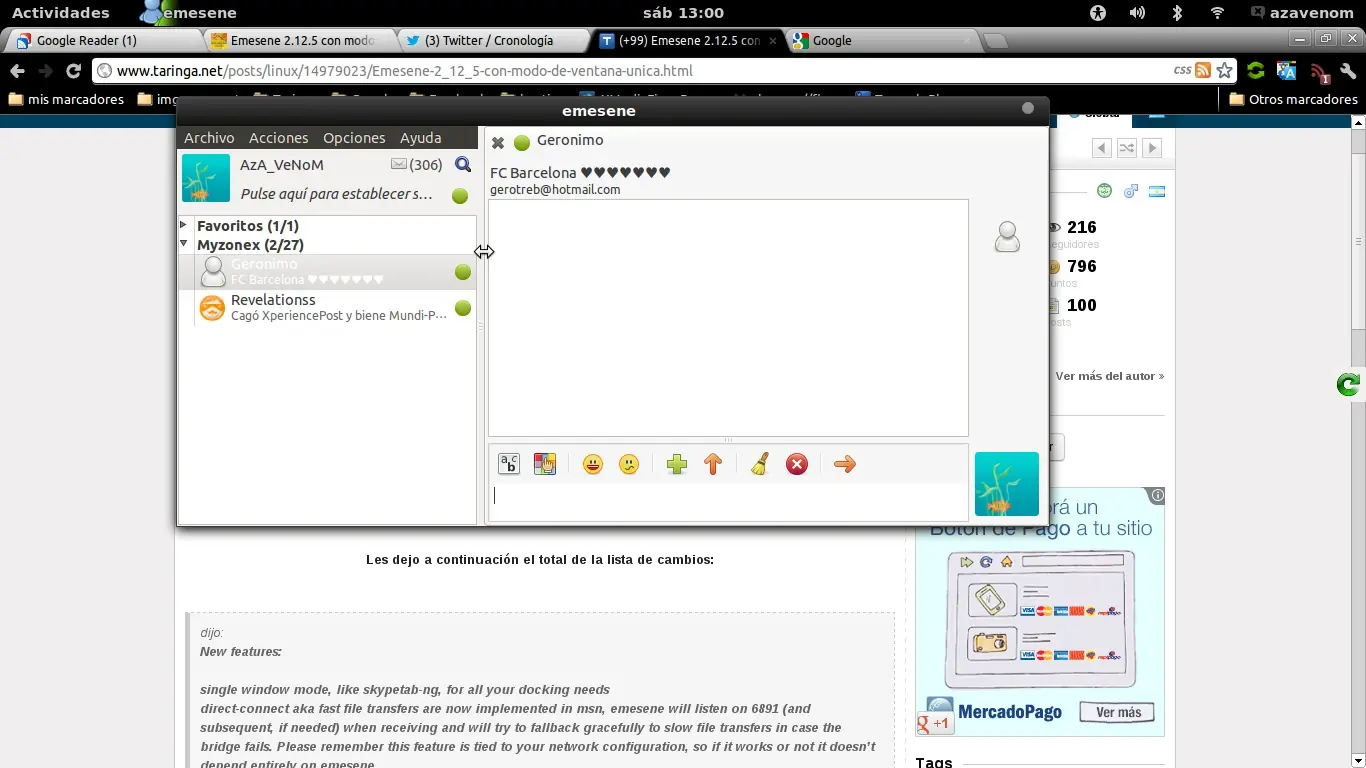
Task: Close the Geronimo conversation tab
Action: pyautogui.click(x=498, y=142)
